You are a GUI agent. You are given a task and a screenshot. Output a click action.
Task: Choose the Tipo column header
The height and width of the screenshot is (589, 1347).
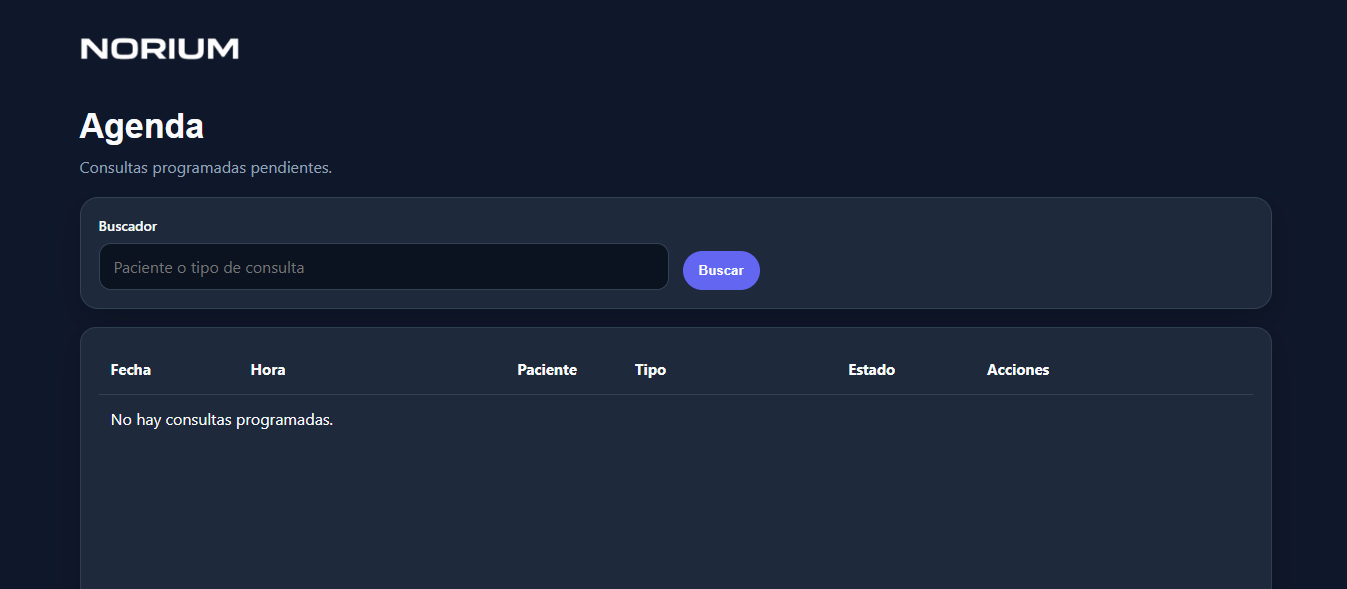[650, 370]
